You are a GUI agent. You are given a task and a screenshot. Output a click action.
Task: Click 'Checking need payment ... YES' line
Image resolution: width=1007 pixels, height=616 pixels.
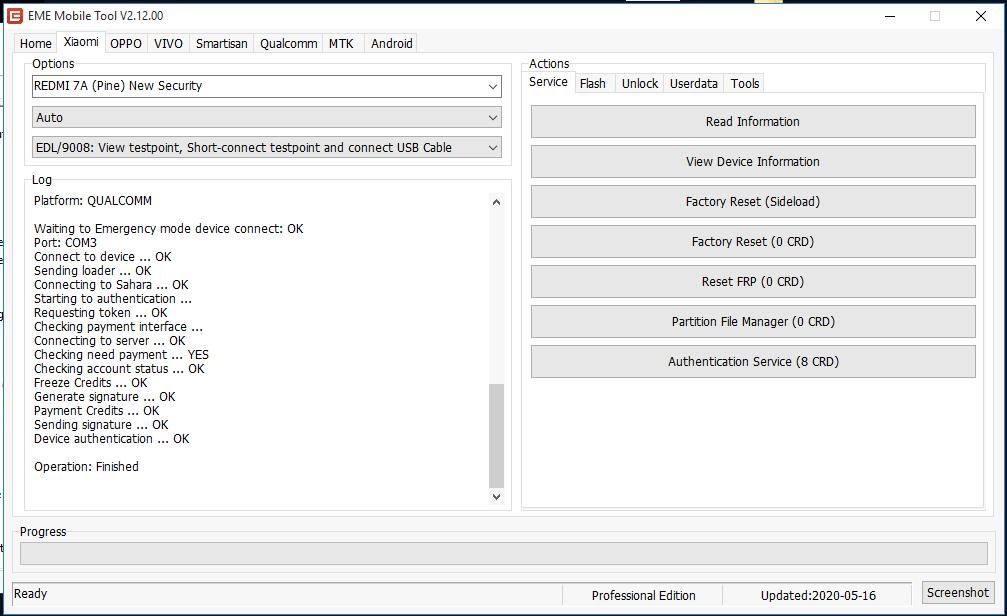(x=121, y=355)
